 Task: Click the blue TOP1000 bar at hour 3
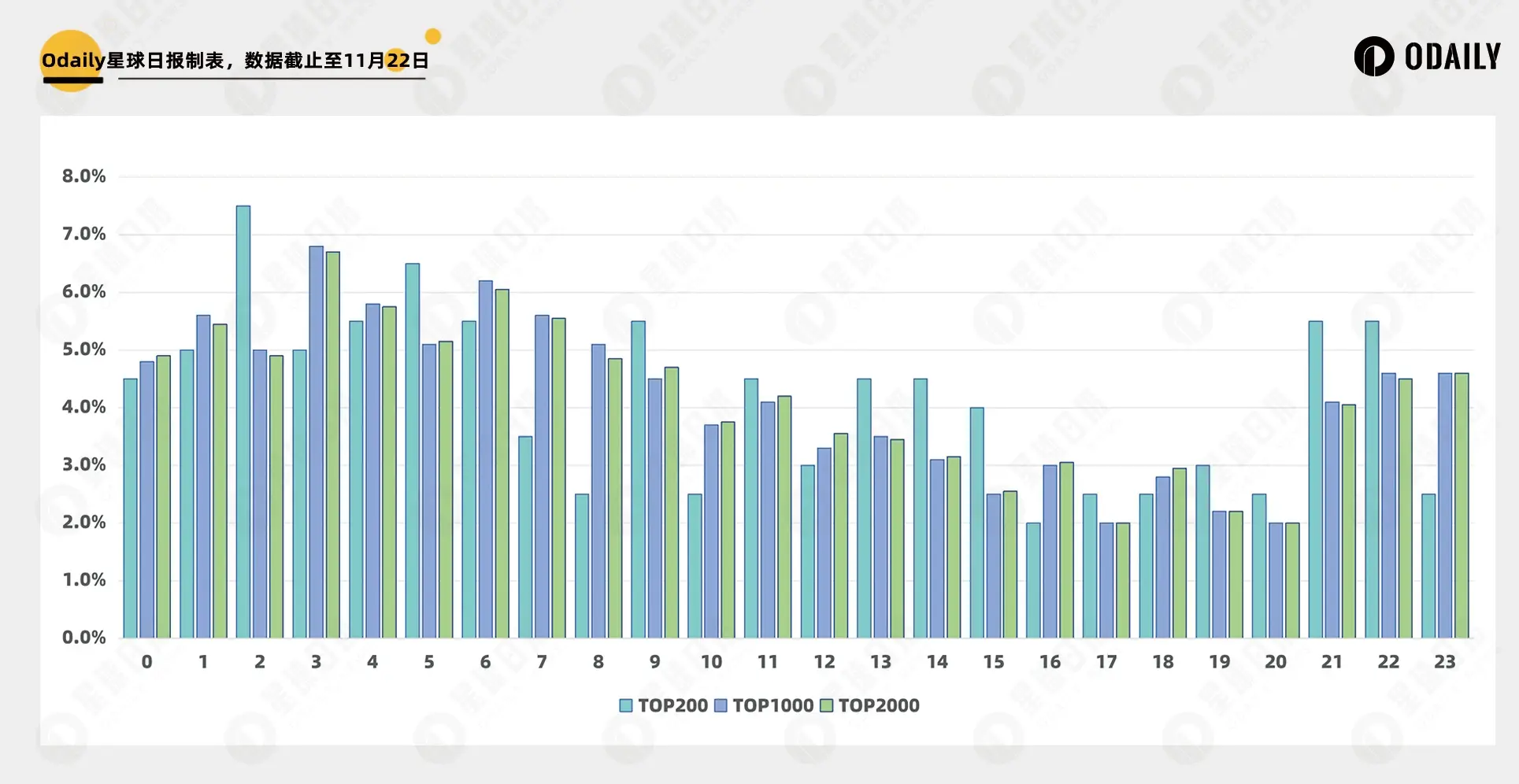click(316, 441)
